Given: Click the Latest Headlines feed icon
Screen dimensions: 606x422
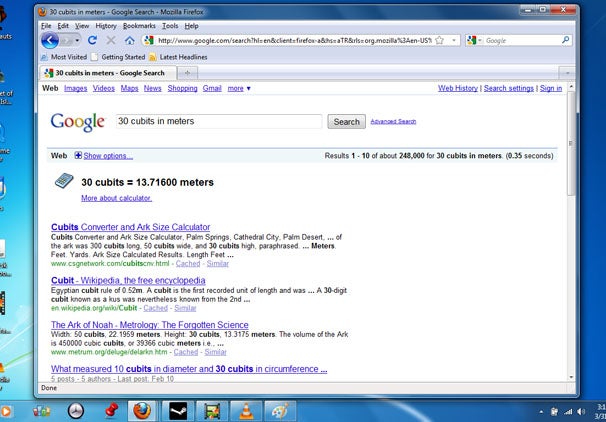Looking at the screenshot, I should (x=153, y=57).
